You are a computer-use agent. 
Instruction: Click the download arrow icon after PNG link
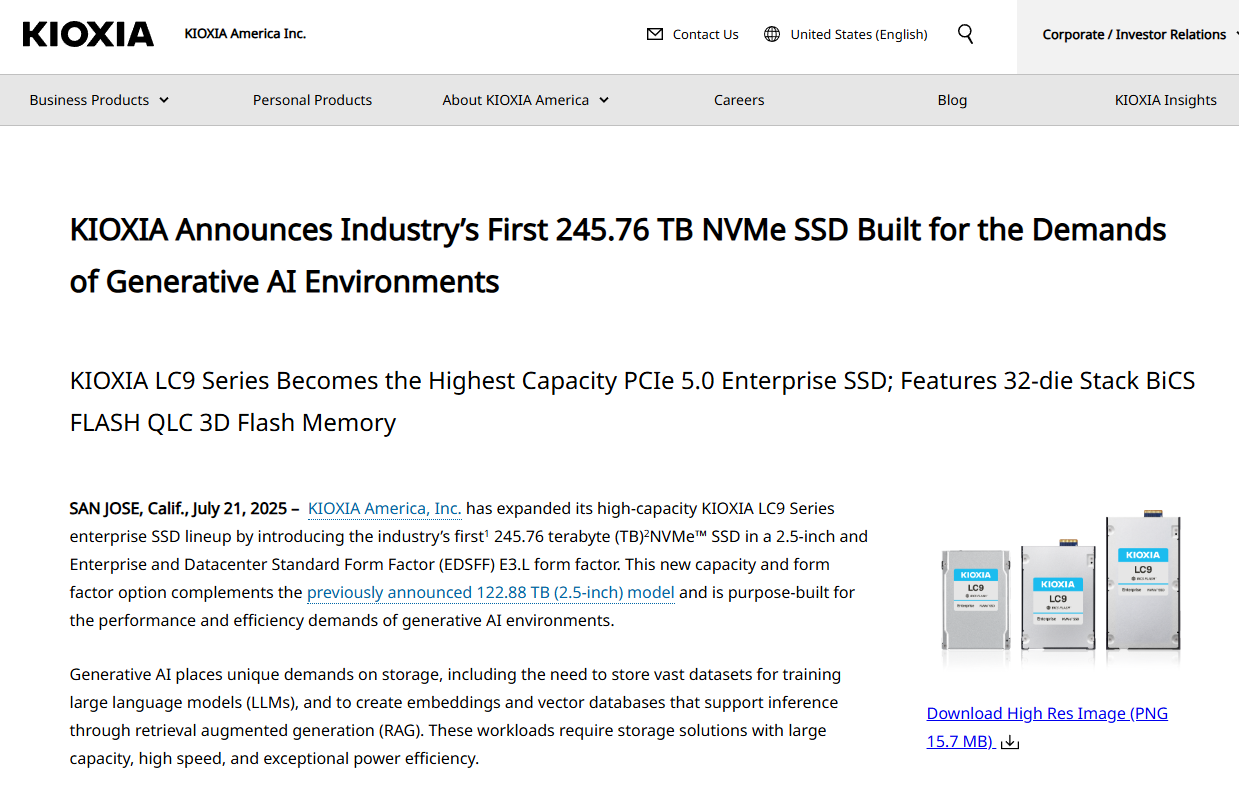[x=1010, y=742]
